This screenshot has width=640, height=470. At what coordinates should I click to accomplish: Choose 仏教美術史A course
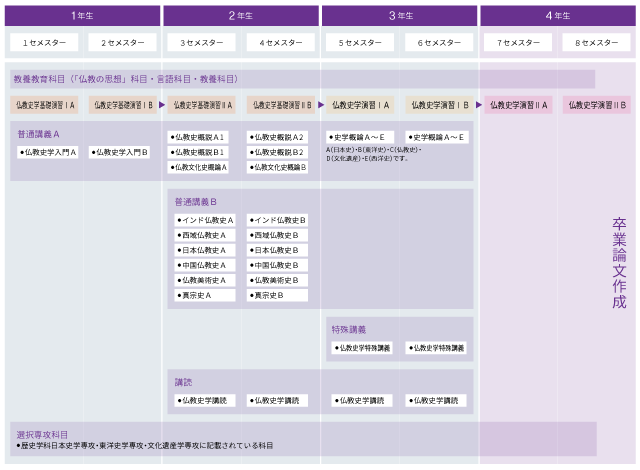click(x=205, y=280)
